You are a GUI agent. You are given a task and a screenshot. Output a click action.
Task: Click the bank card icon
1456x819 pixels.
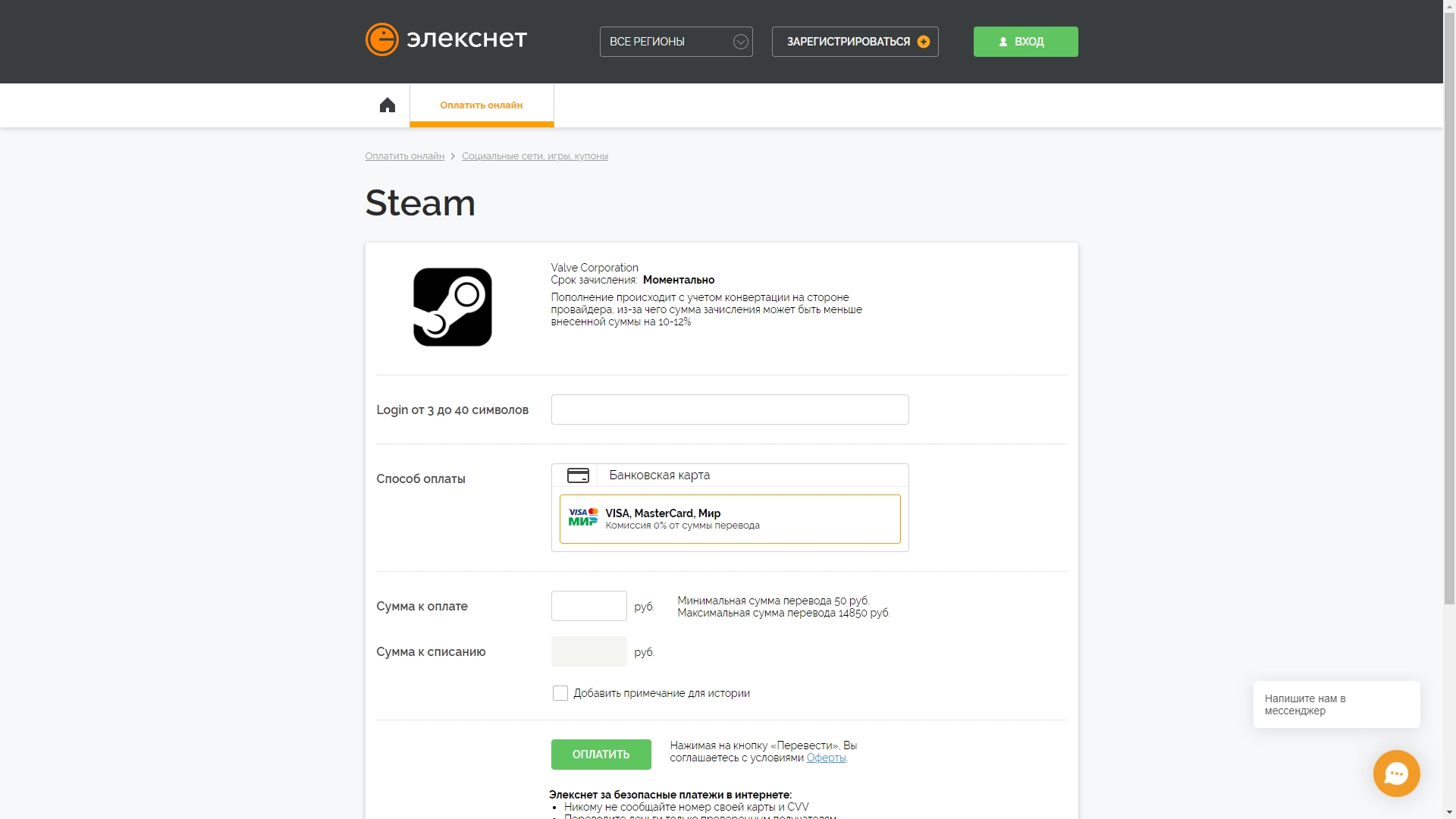point(578,475)
